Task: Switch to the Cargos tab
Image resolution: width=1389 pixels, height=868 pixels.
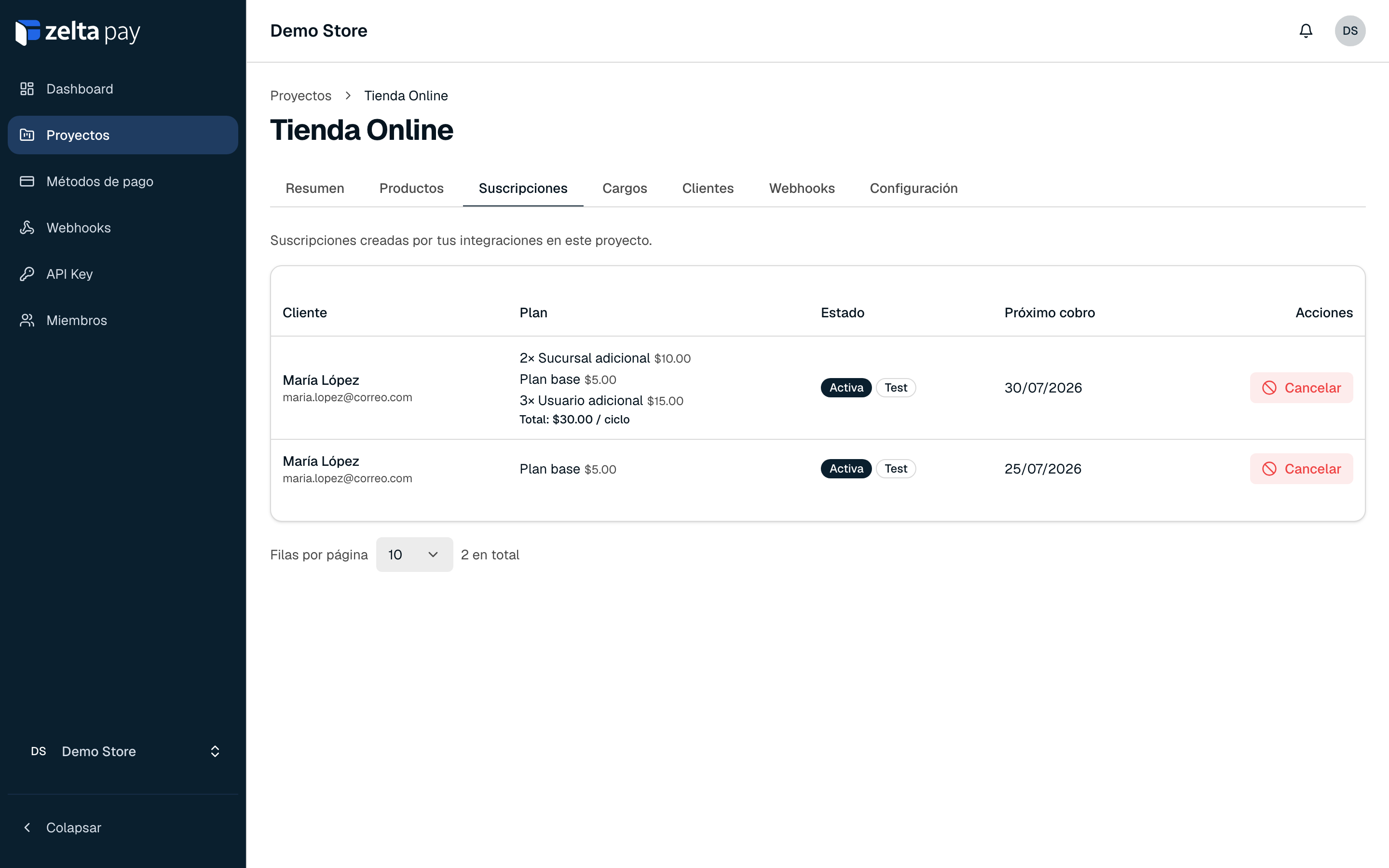Action: [625, 188]
